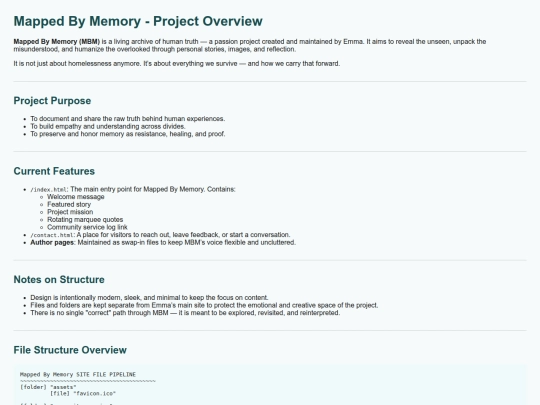Click the bullet 'Design is intentionally modern, sleek, and minimal'
The height and width of the screenshot is (405, 540).
pyautogui.click(x=149, y=298)
